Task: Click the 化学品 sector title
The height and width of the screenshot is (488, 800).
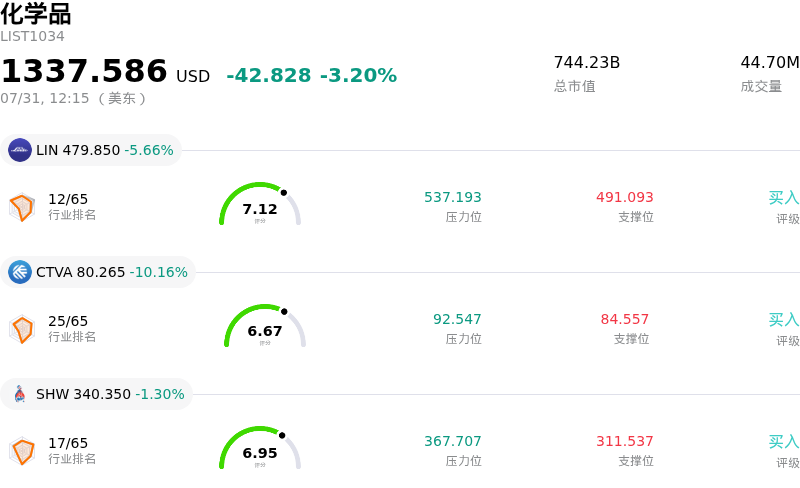Action: pyautogui.click(x=36, y=13)
